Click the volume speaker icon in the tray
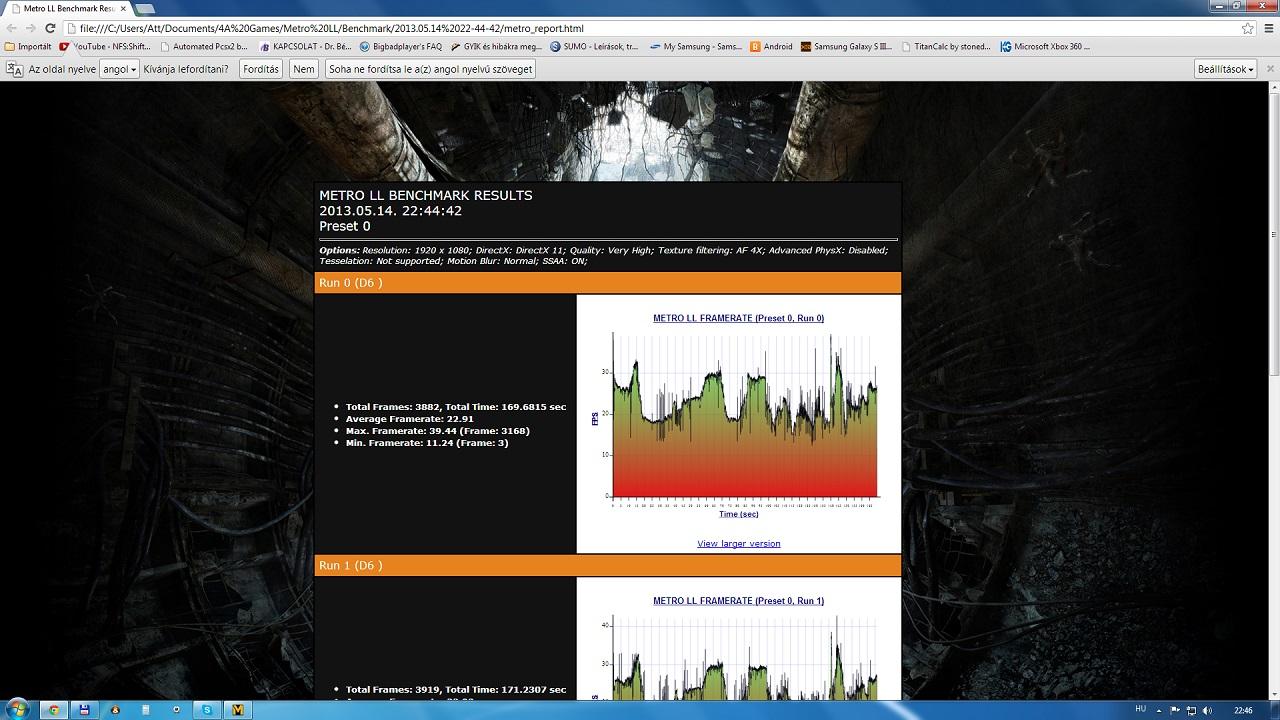Viewport: 1280px width, 720px height. 1208,710
